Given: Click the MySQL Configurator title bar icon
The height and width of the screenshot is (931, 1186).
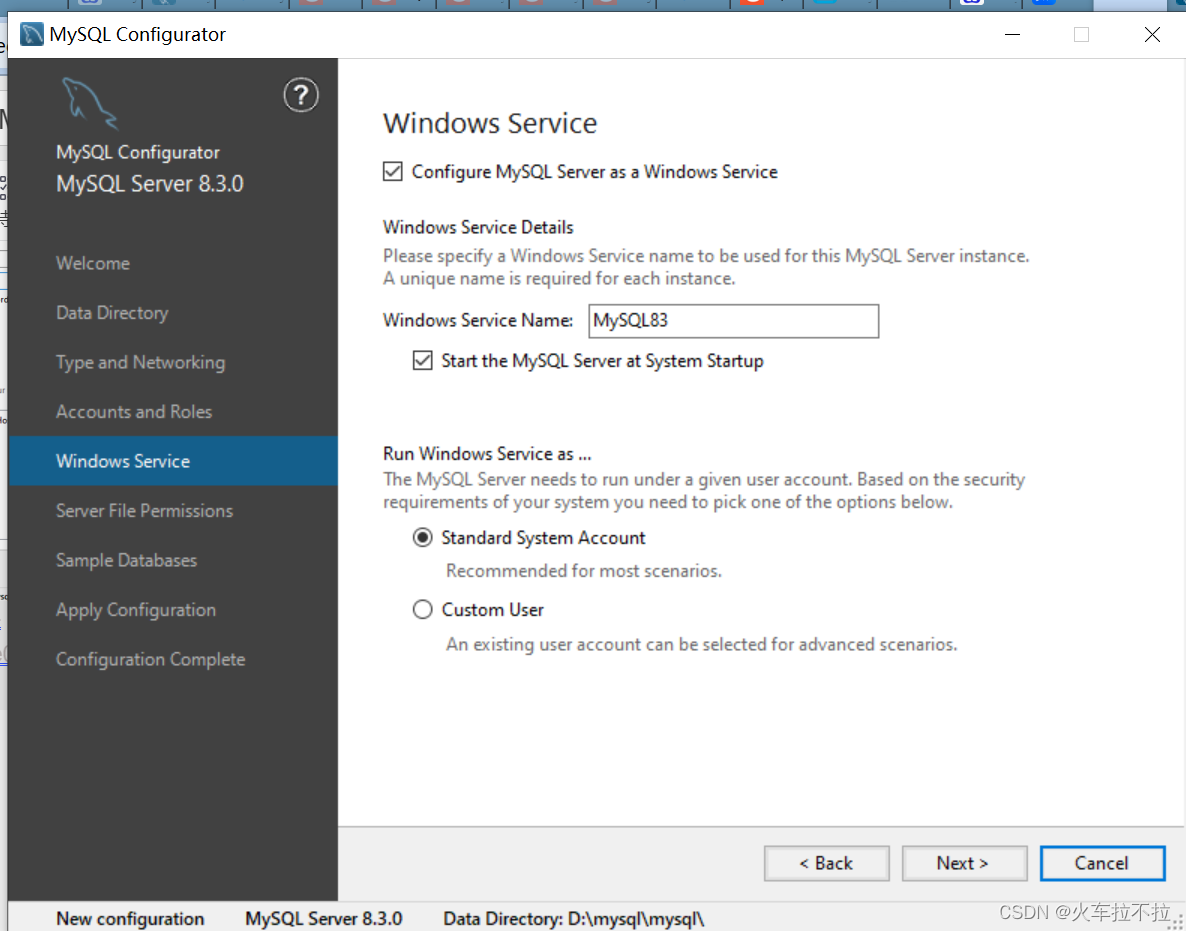Looking at the screenshot, I should point(32,34).
